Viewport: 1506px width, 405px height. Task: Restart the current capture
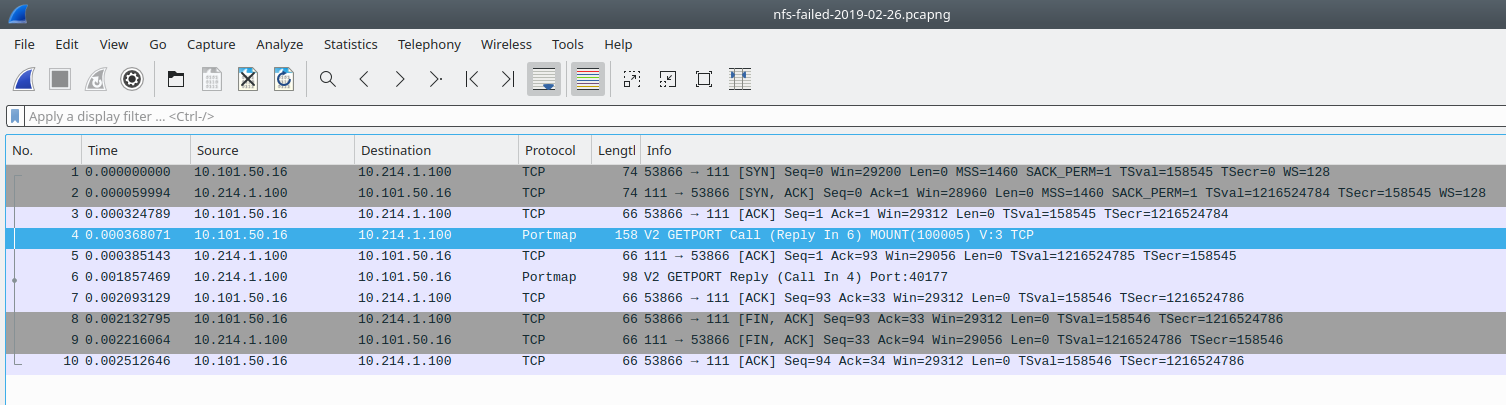96,79
